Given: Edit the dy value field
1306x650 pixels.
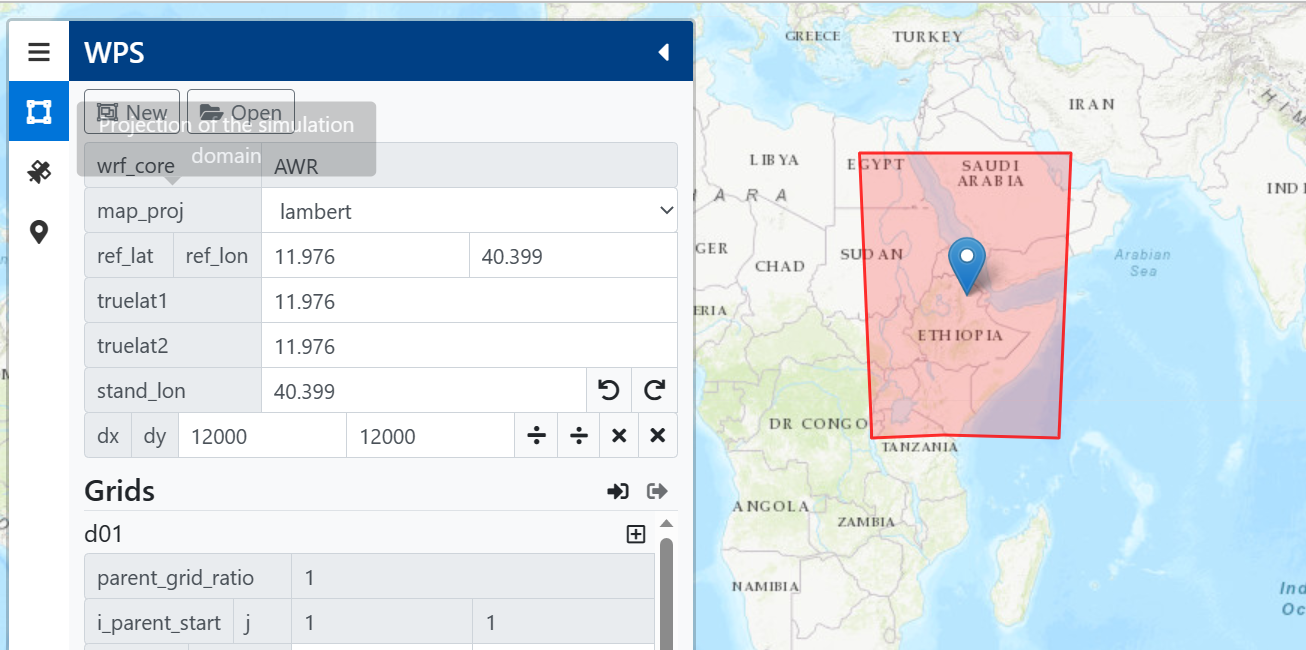Looking at the screenshot, I should point(431,436).
